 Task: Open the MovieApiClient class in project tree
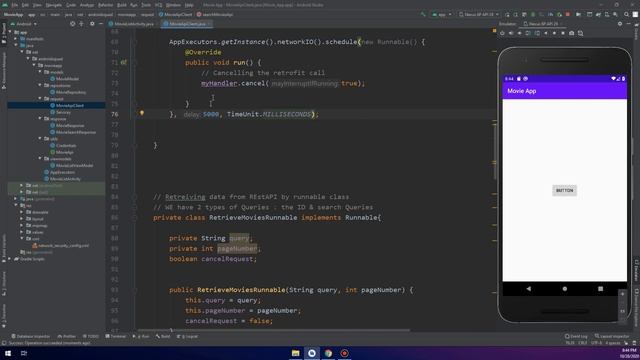tap(69, 105)
